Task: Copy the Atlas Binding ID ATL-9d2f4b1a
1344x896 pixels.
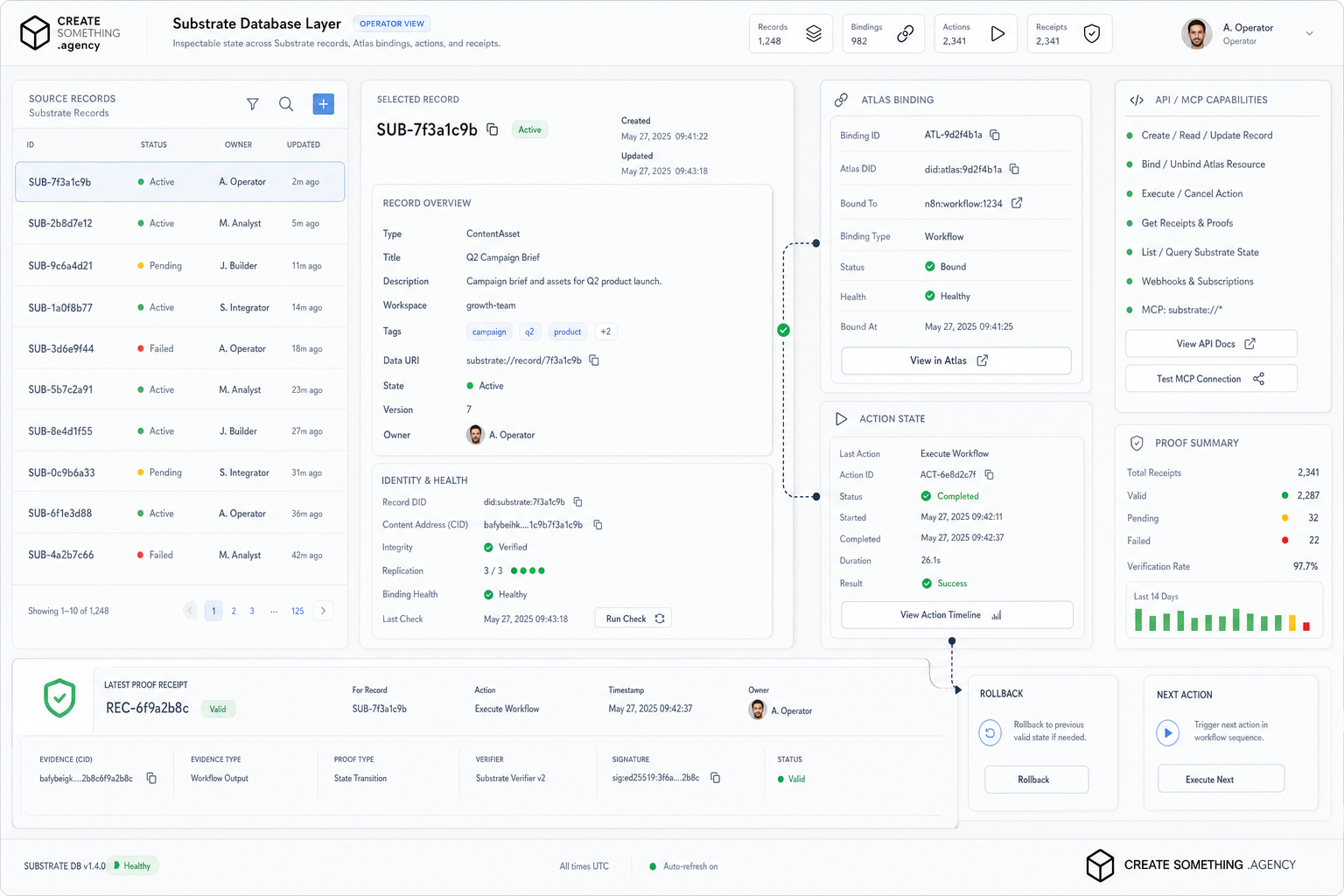Action: [x=995, y=135]
